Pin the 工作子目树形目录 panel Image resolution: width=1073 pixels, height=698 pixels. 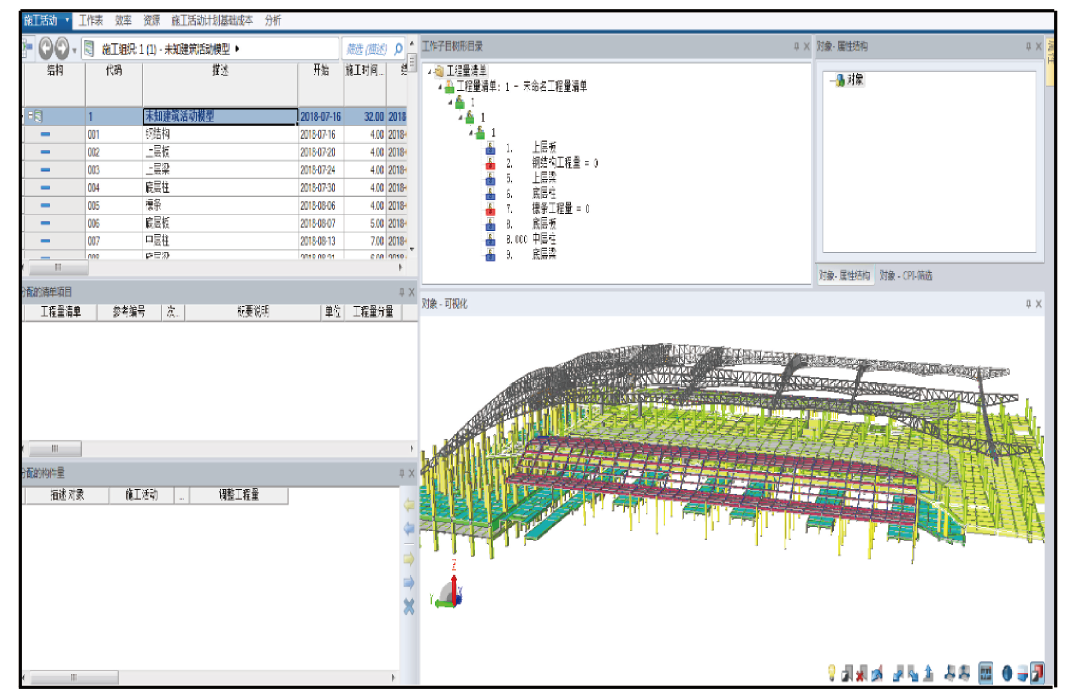[796, 46]
